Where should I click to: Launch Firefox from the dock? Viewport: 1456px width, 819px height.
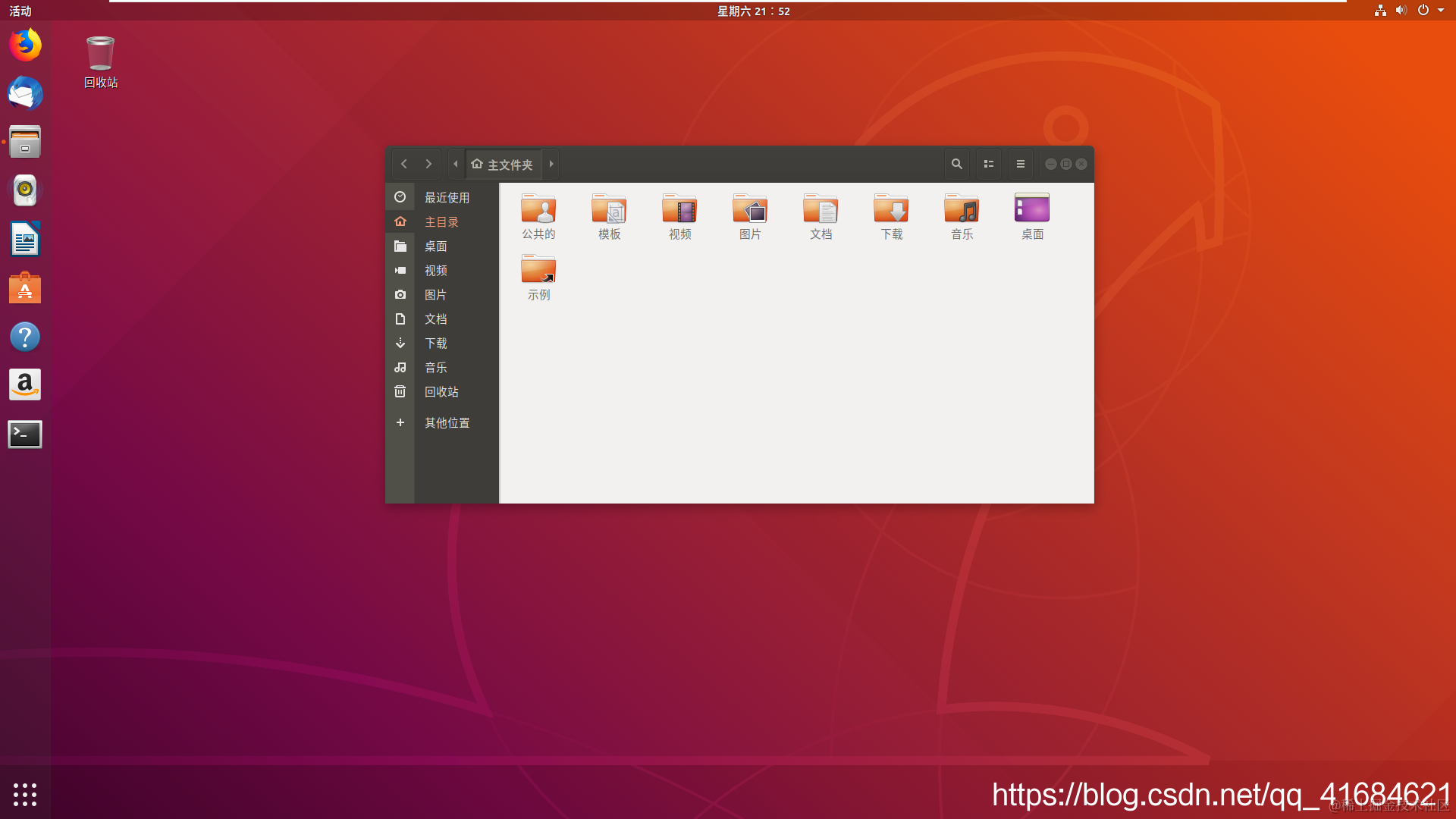click(x=25, y=45)
